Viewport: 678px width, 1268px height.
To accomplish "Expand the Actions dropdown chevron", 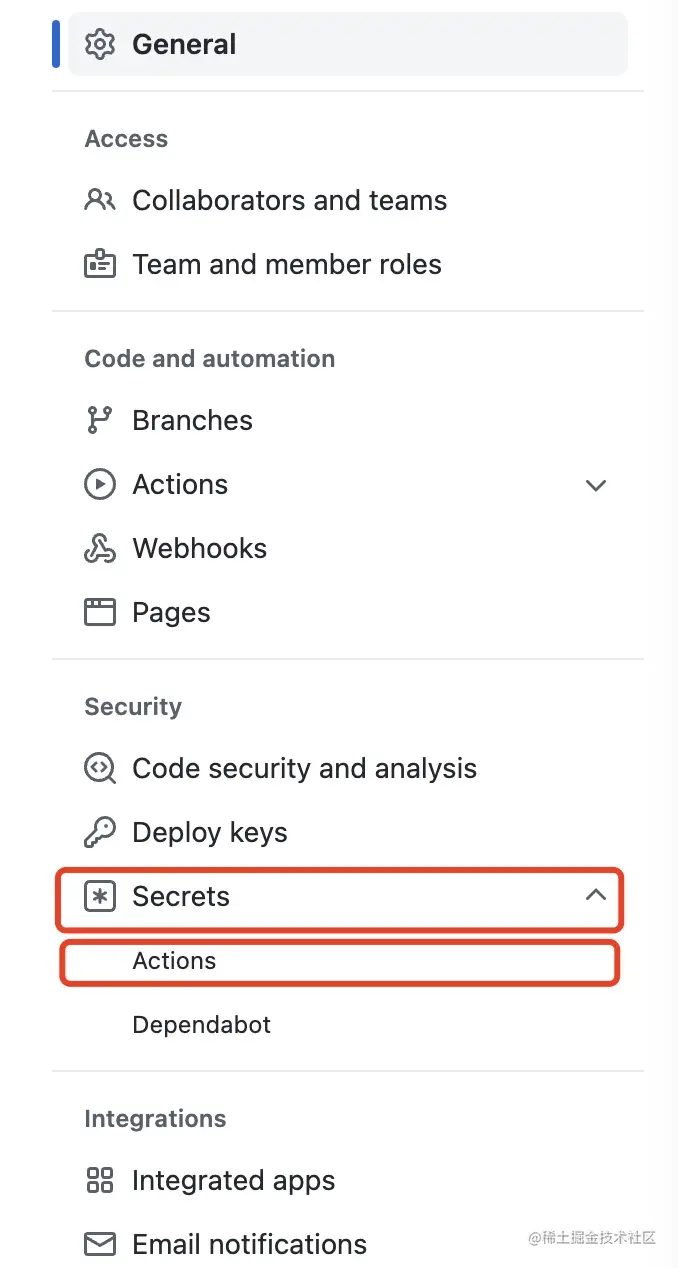I will tap(596, 485).
